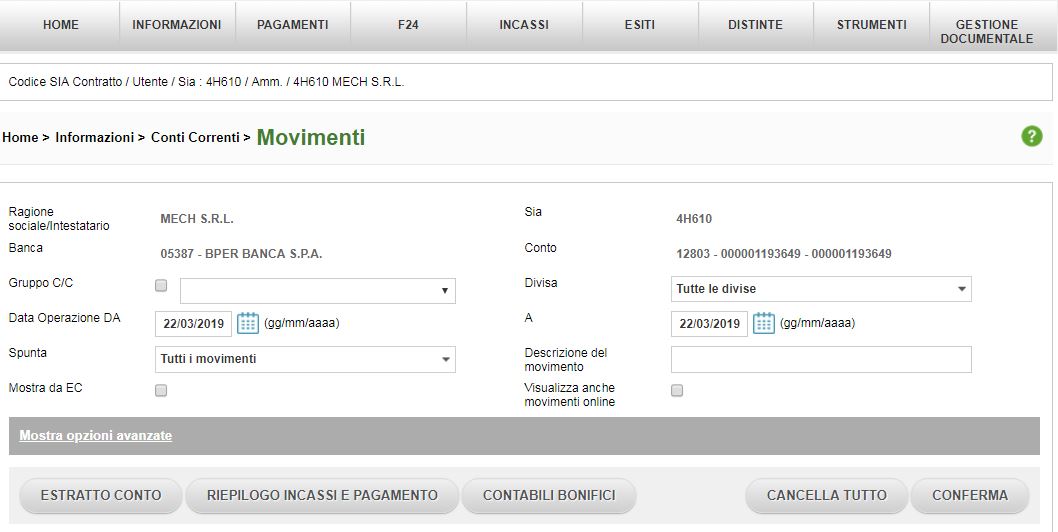
Task: Click the green help question mark icon
Action: 1032,137
